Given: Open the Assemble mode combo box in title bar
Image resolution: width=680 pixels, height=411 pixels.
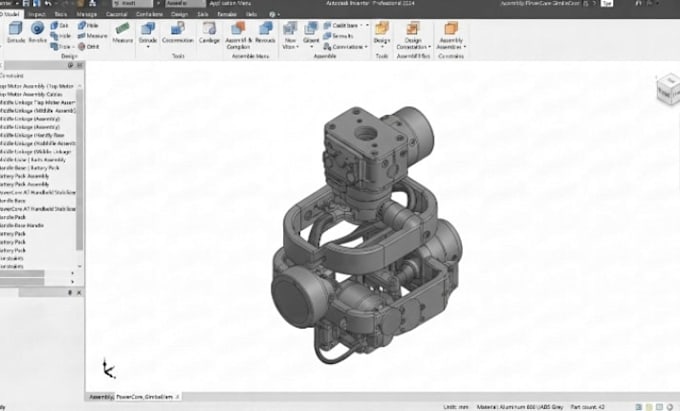Looking at the screenshot, I should point(186,3).
